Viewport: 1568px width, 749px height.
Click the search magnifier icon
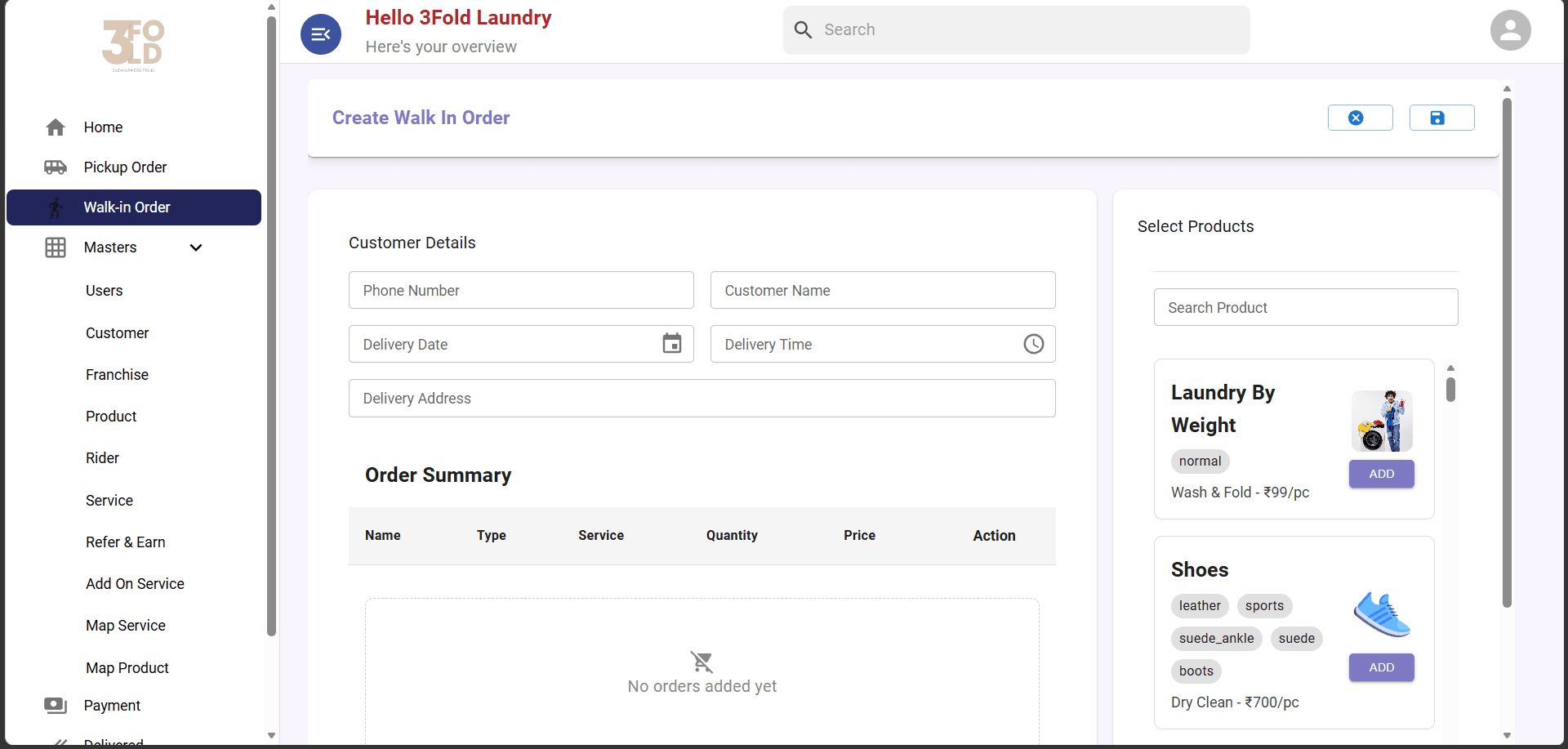click(x=803, y=30)
